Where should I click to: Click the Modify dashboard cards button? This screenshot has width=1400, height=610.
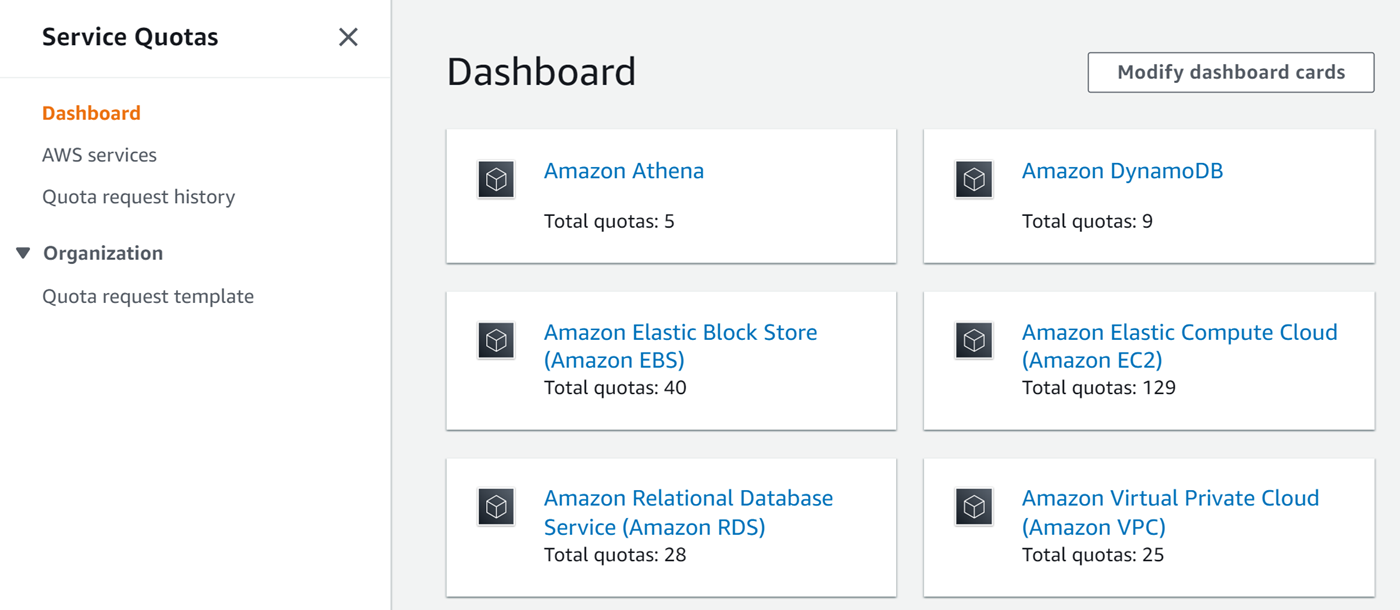[x=1230, y=72]
